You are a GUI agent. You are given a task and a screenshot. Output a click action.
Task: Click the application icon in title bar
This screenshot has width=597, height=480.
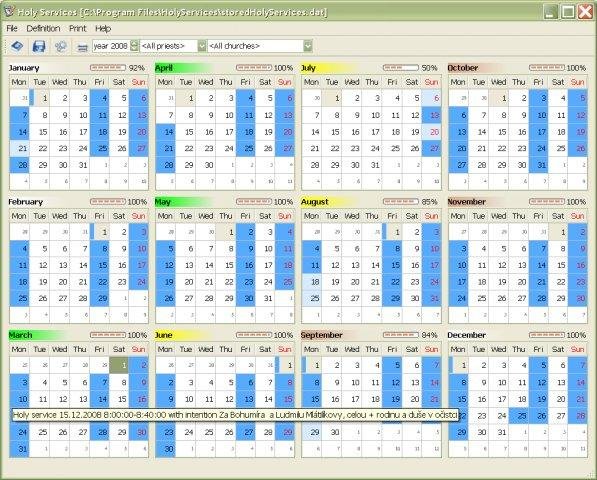click(9, 11)
